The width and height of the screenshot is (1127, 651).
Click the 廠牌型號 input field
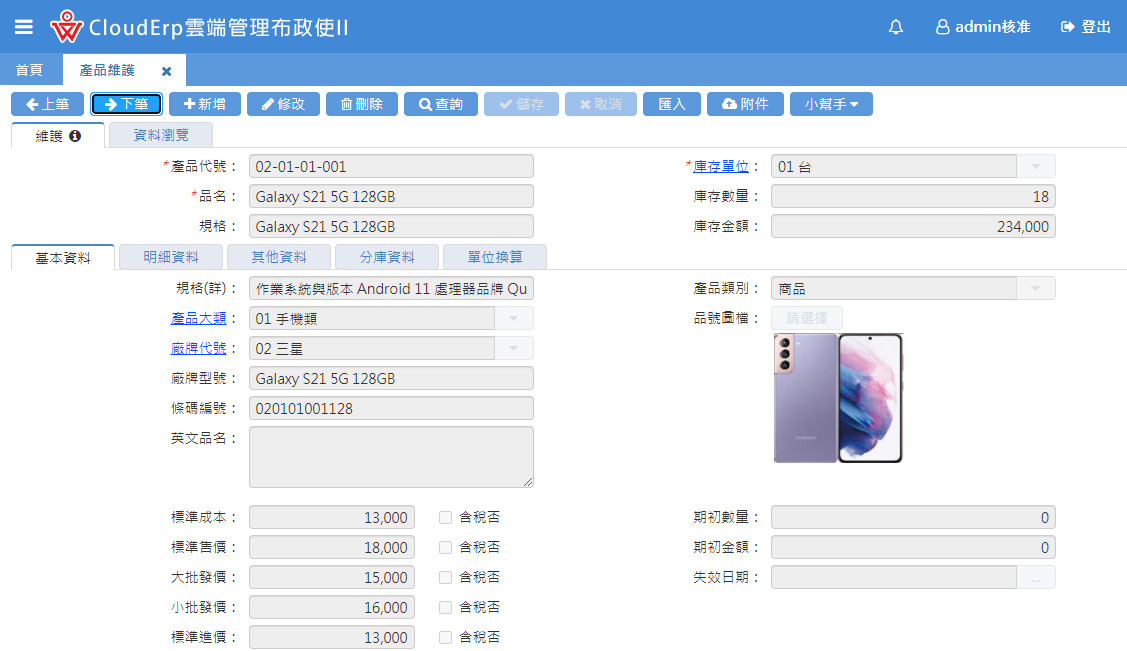[x=391, y=379]
